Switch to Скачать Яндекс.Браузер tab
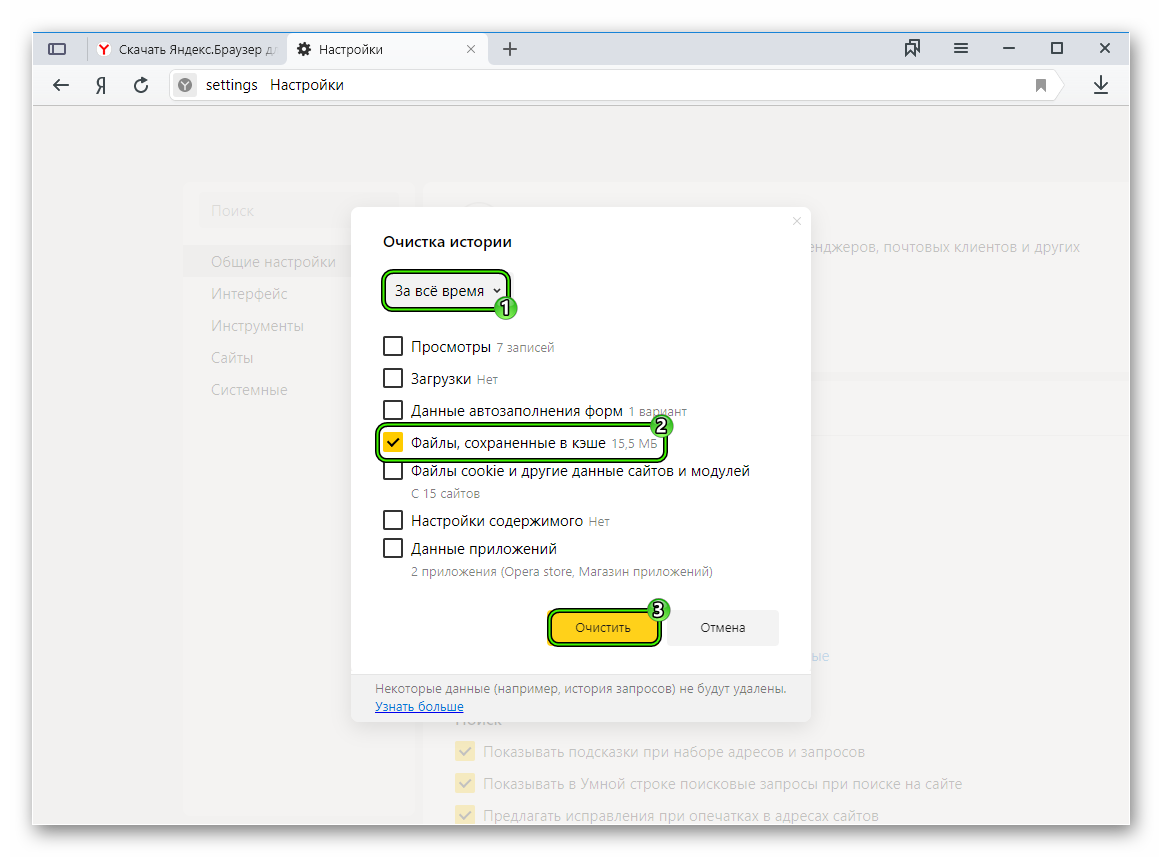This screenshot has height=857, width=1162. [187, 49]
